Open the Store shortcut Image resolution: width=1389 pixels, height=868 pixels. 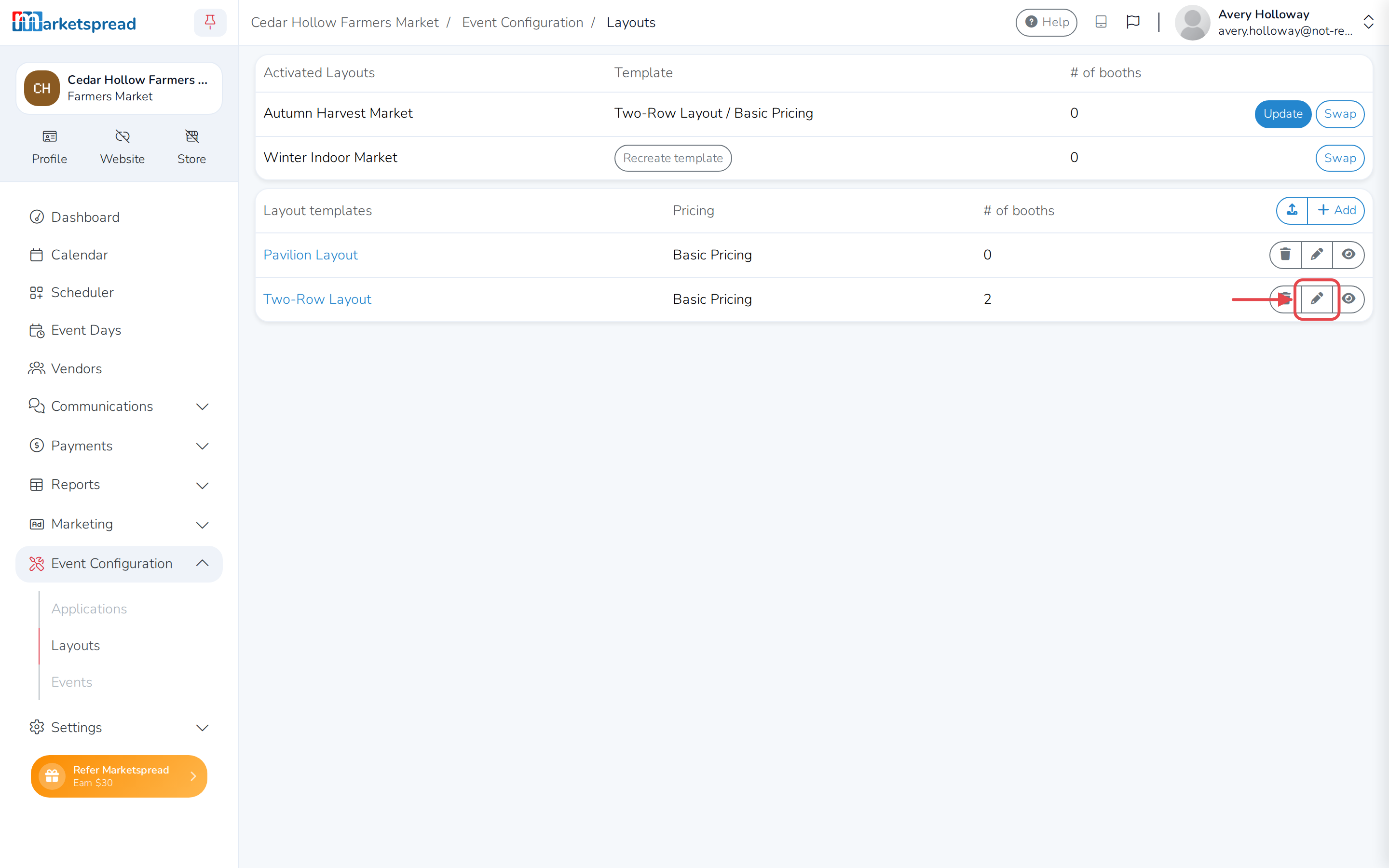click(191, 147)
